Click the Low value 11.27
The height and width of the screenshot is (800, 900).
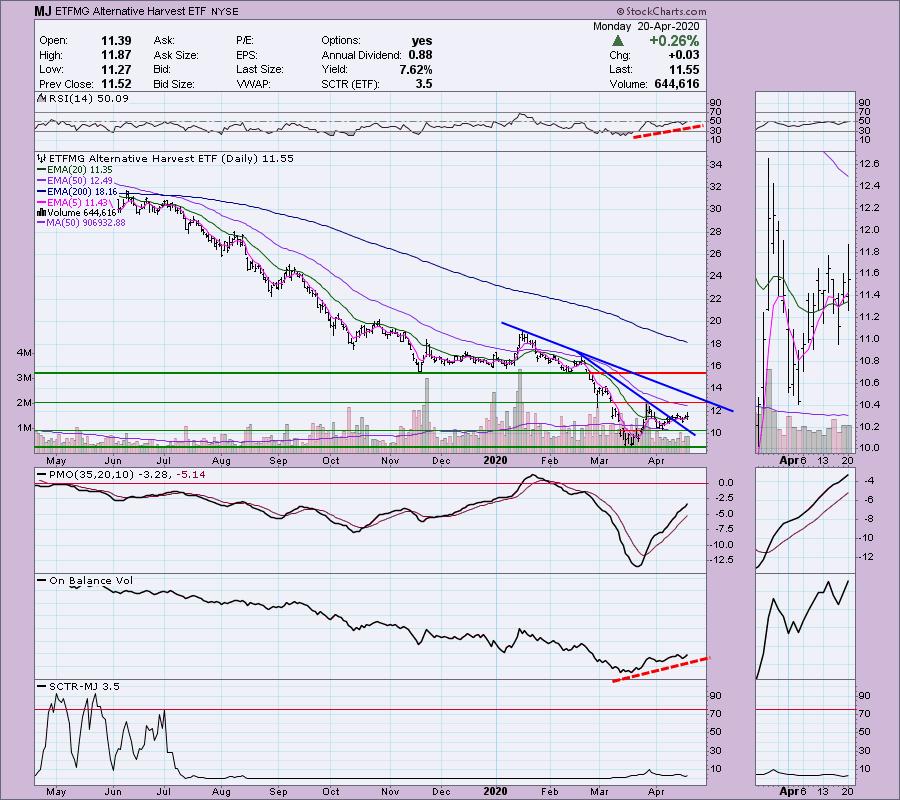pos(116,69)
